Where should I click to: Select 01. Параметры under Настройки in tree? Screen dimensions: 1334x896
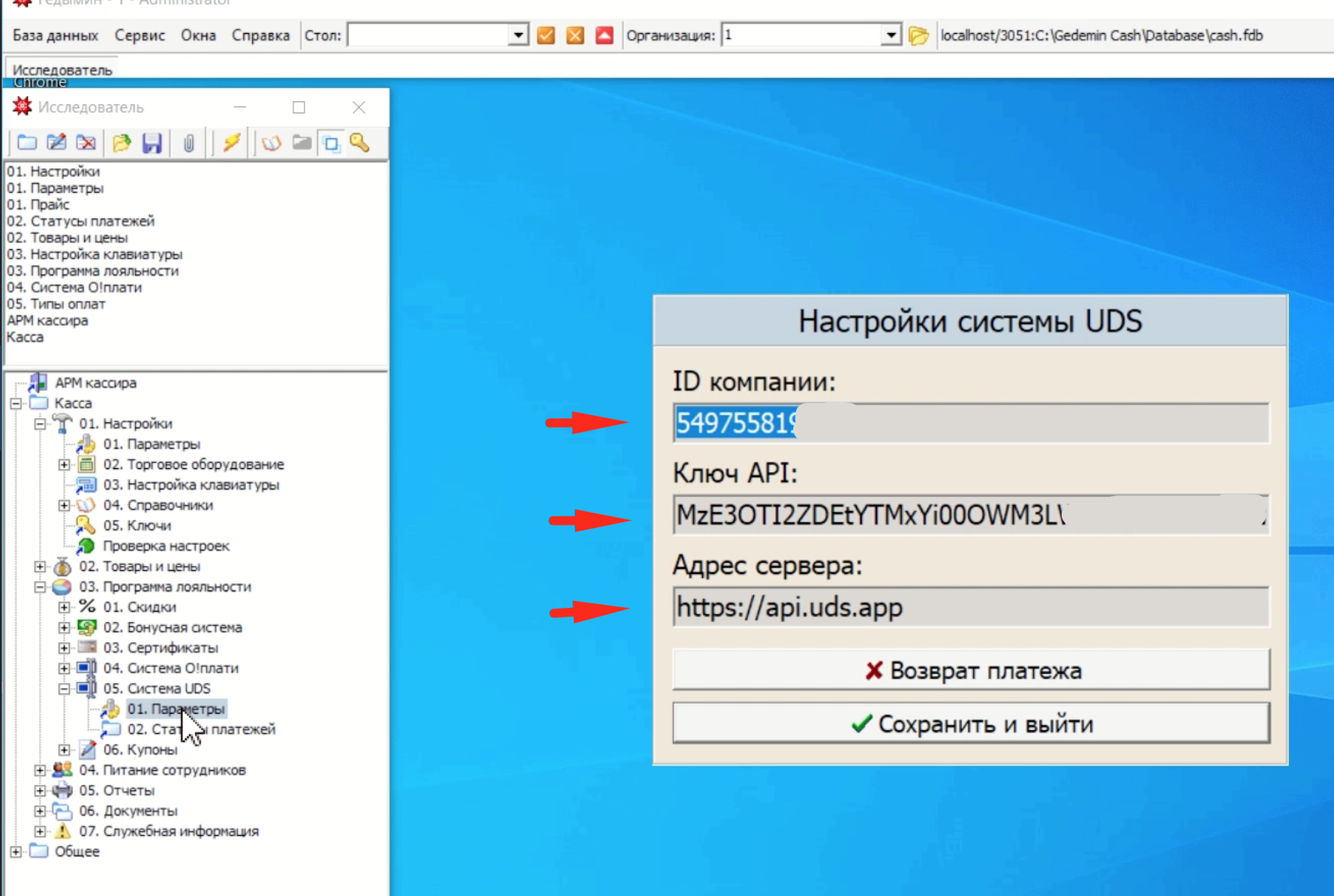[152, 444]
